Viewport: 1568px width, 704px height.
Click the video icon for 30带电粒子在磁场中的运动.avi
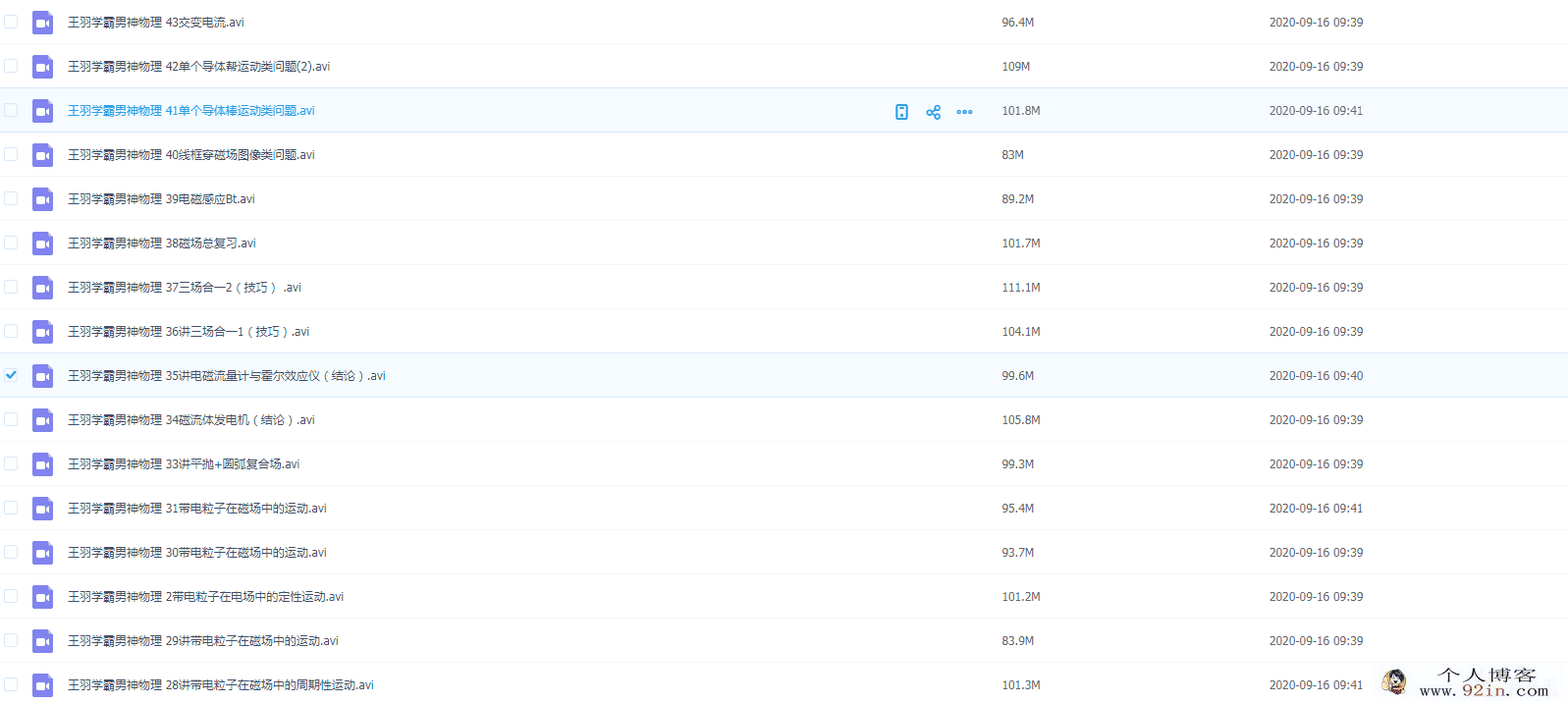coord(42,552)
